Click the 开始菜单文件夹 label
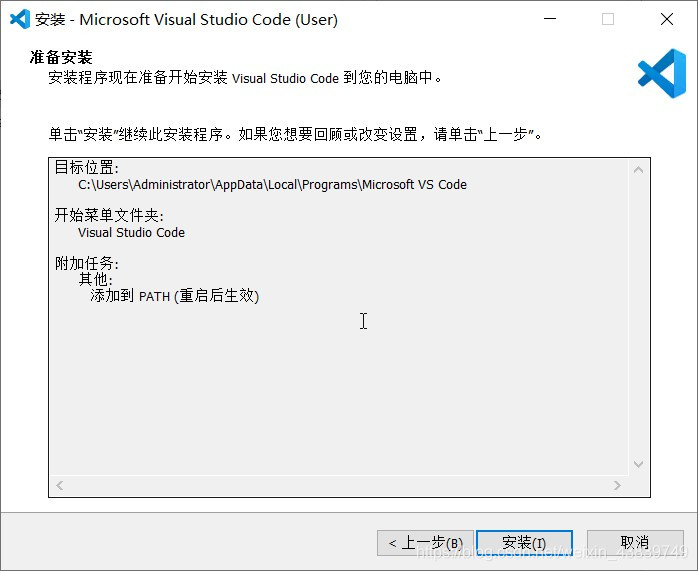 tap(109, 215)
